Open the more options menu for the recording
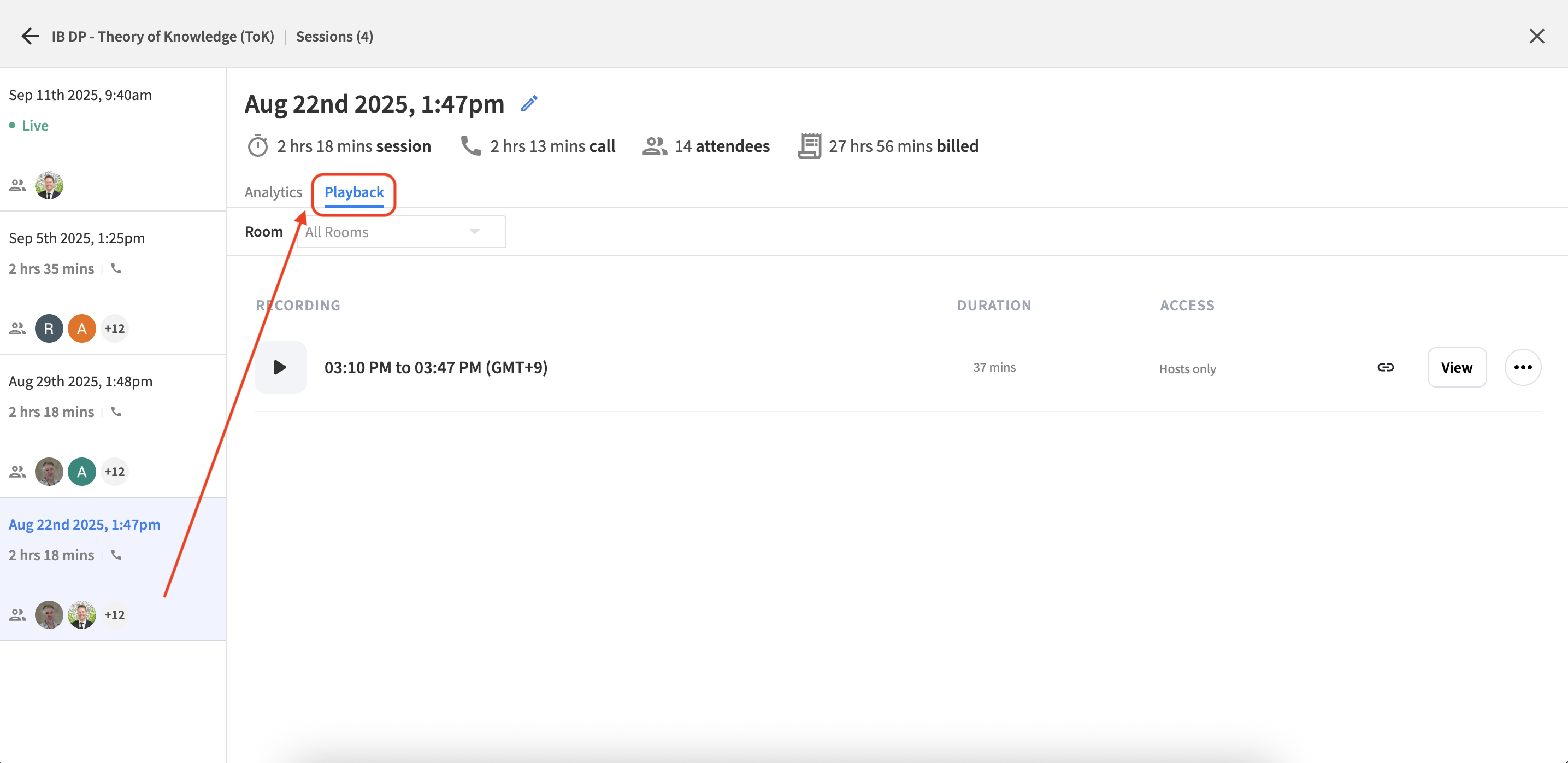1568x763 pixels. [x=1524, y=367]
